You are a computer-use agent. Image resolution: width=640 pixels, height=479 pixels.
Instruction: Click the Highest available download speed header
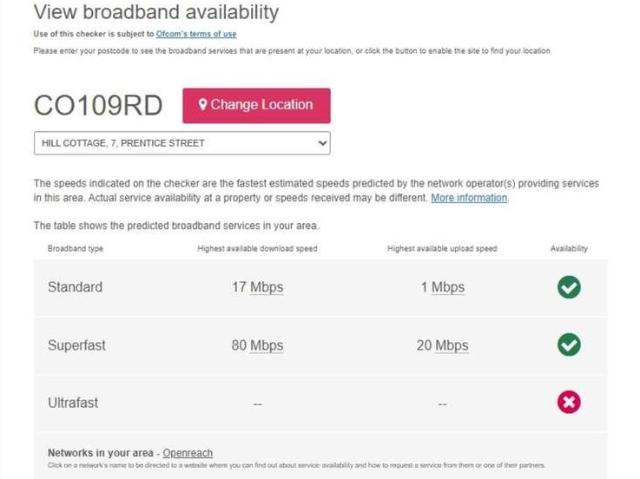tap(257, 248)
